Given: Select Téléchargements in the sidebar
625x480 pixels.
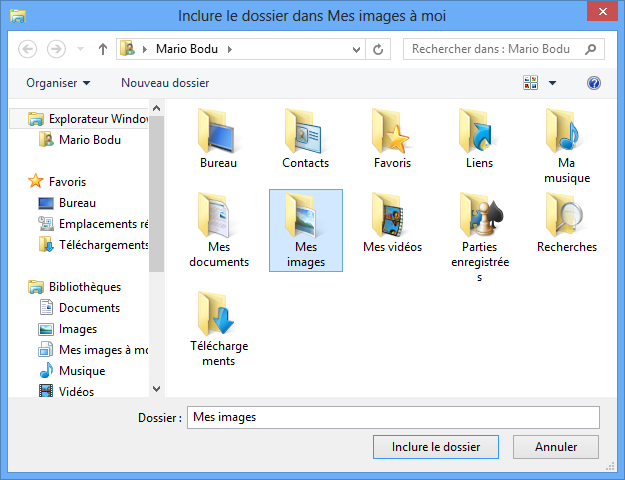Looking at the screenshot, I should (x=93, y=245).
